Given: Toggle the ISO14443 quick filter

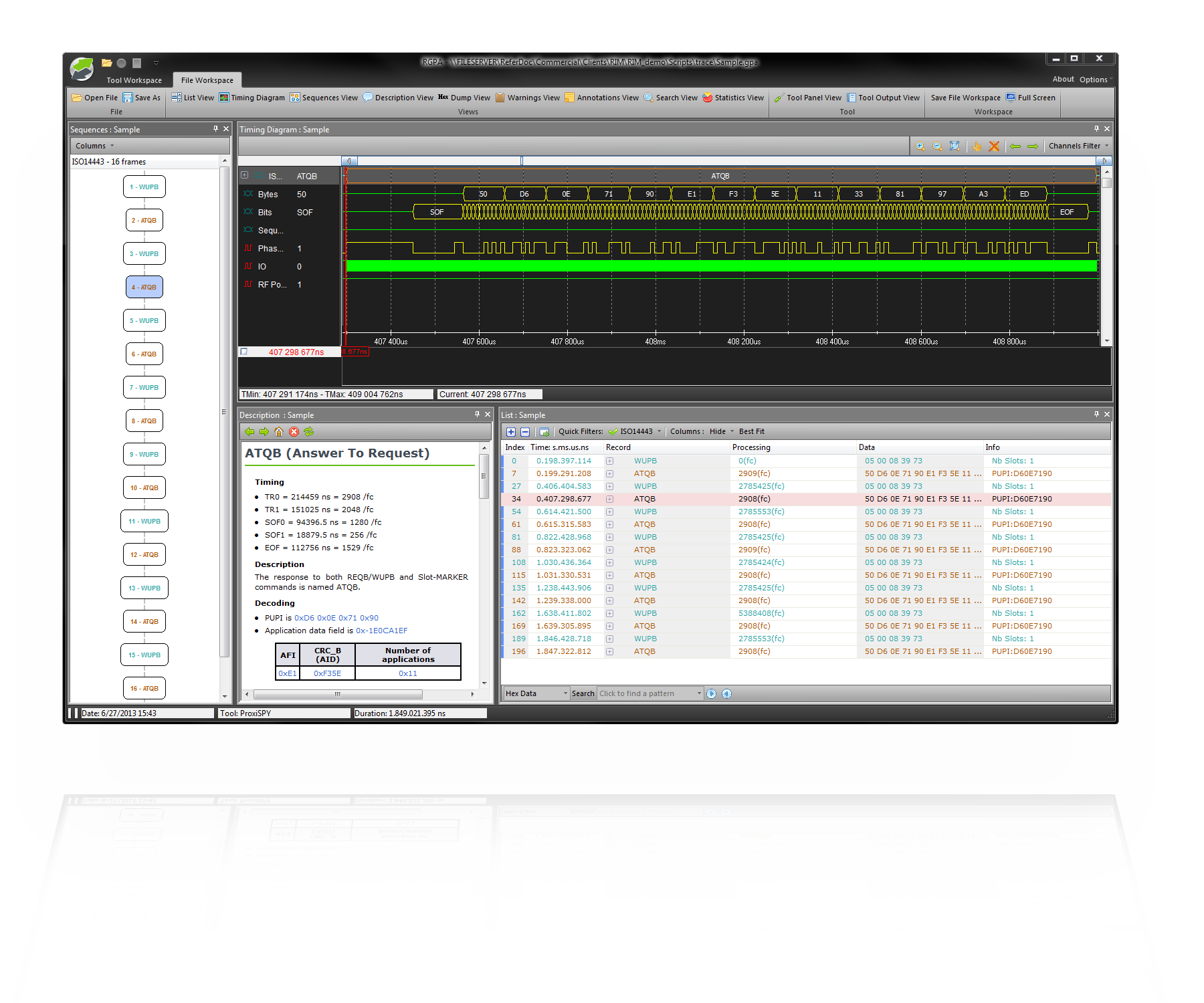Looking at the screenshot, I should [x=630, y=431].
